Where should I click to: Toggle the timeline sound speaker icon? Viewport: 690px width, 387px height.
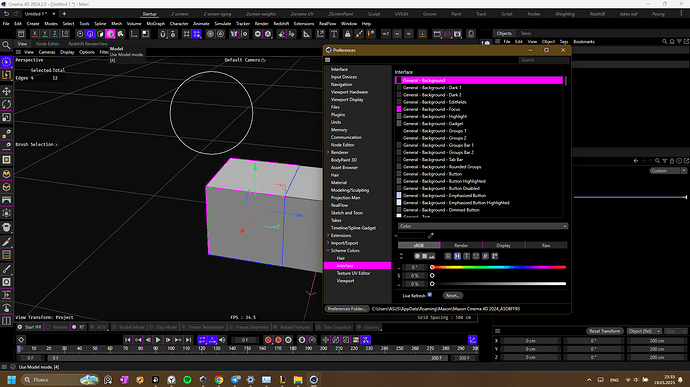click(222, 340)
